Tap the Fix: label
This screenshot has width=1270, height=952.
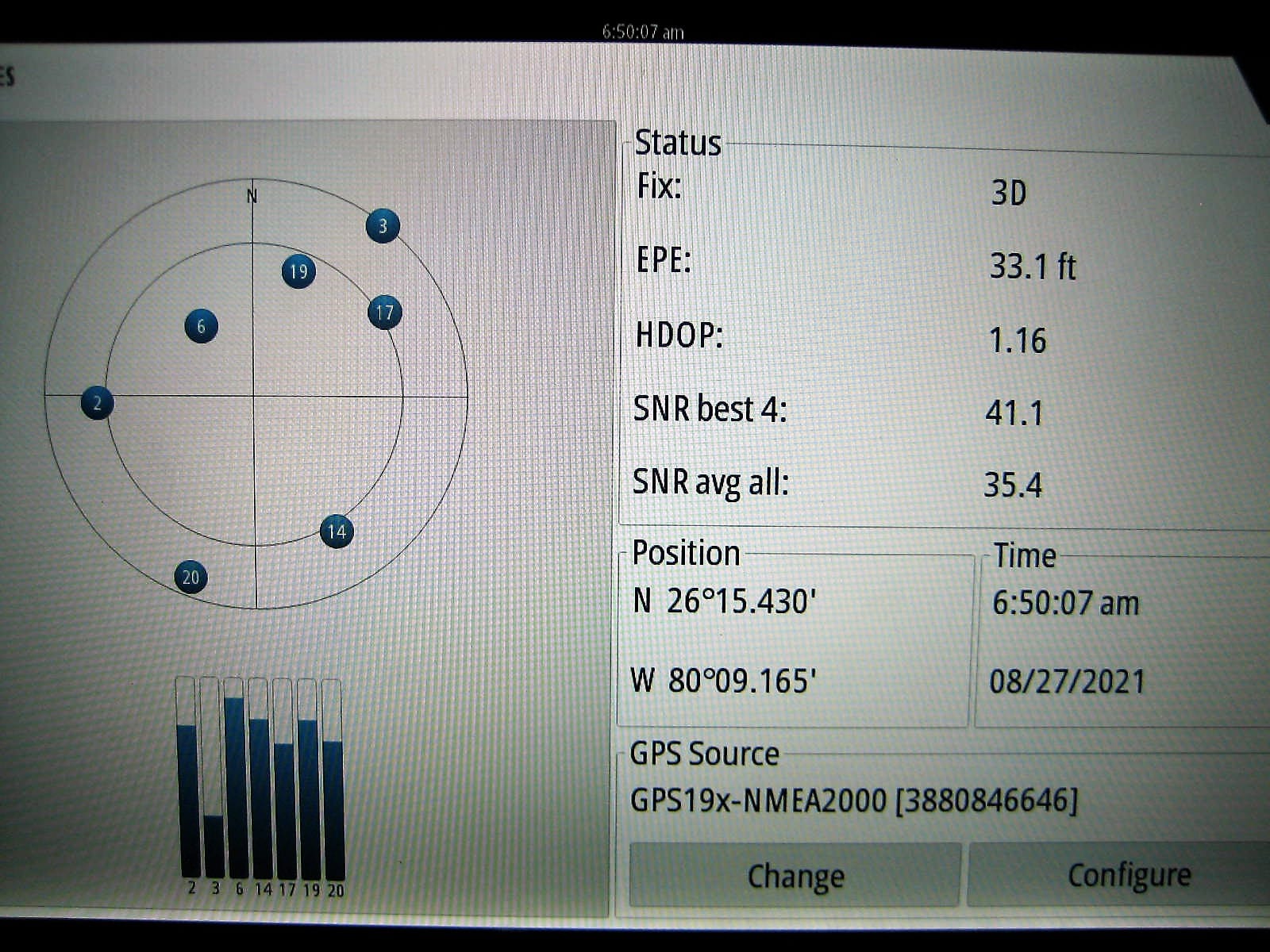coord(660,186)
